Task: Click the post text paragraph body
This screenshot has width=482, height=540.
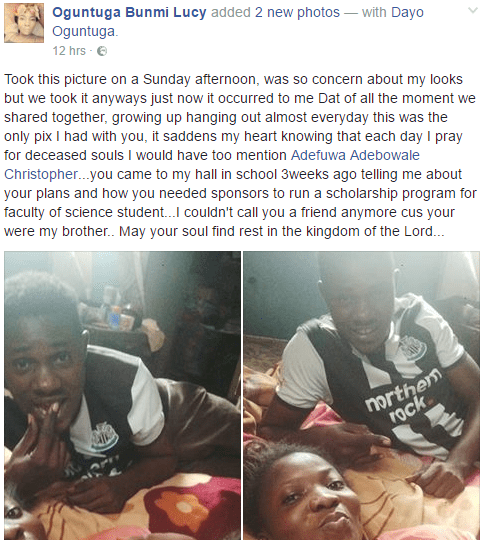Action: coord(240,155)
